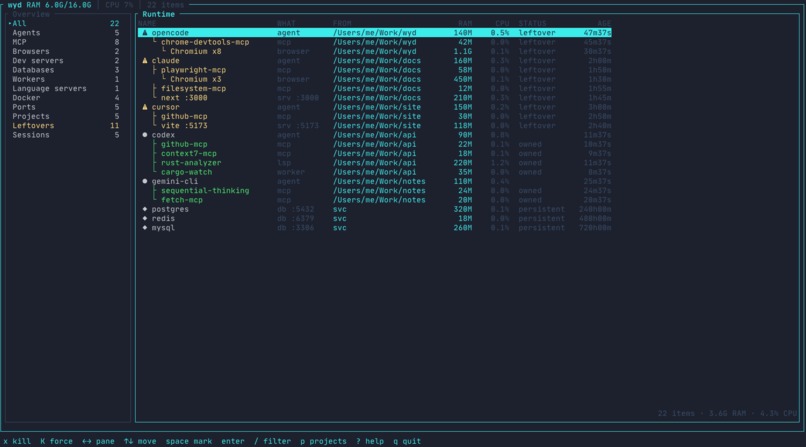This screenshot has height=447, width=806.
Task: Click the move shortcut hint
Action: pos(140,441)
